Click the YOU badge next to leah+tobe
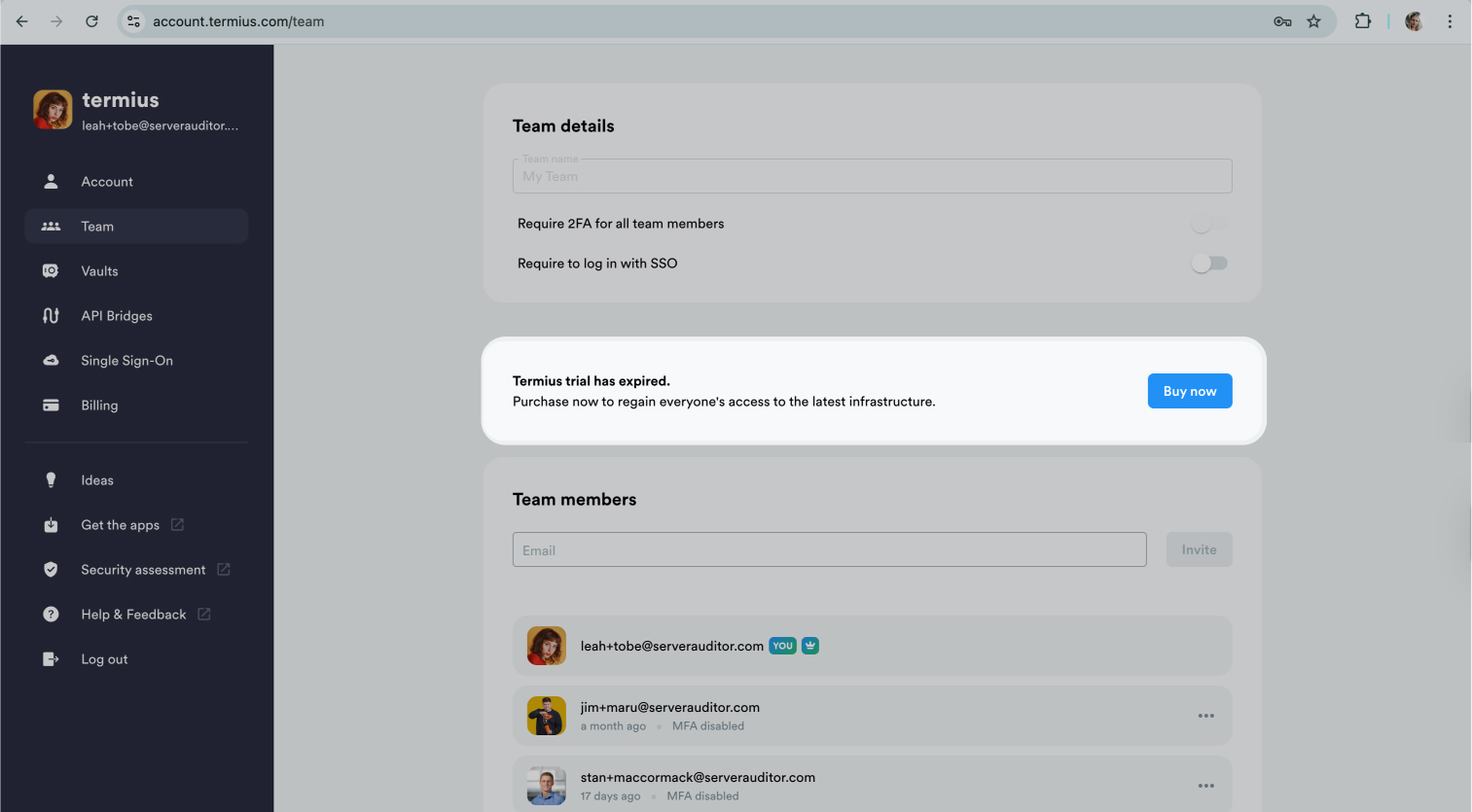 pyautogui.click(x=783, y=646)
